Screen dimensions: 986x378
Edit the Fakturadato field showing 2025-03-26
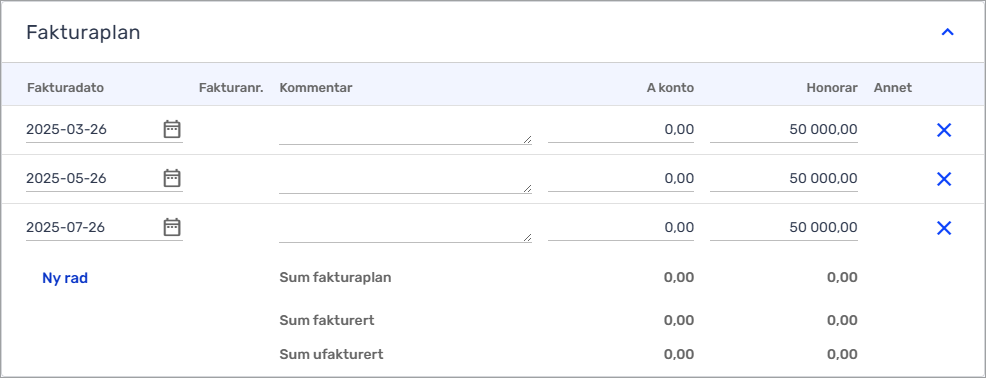tap(93, 130)
